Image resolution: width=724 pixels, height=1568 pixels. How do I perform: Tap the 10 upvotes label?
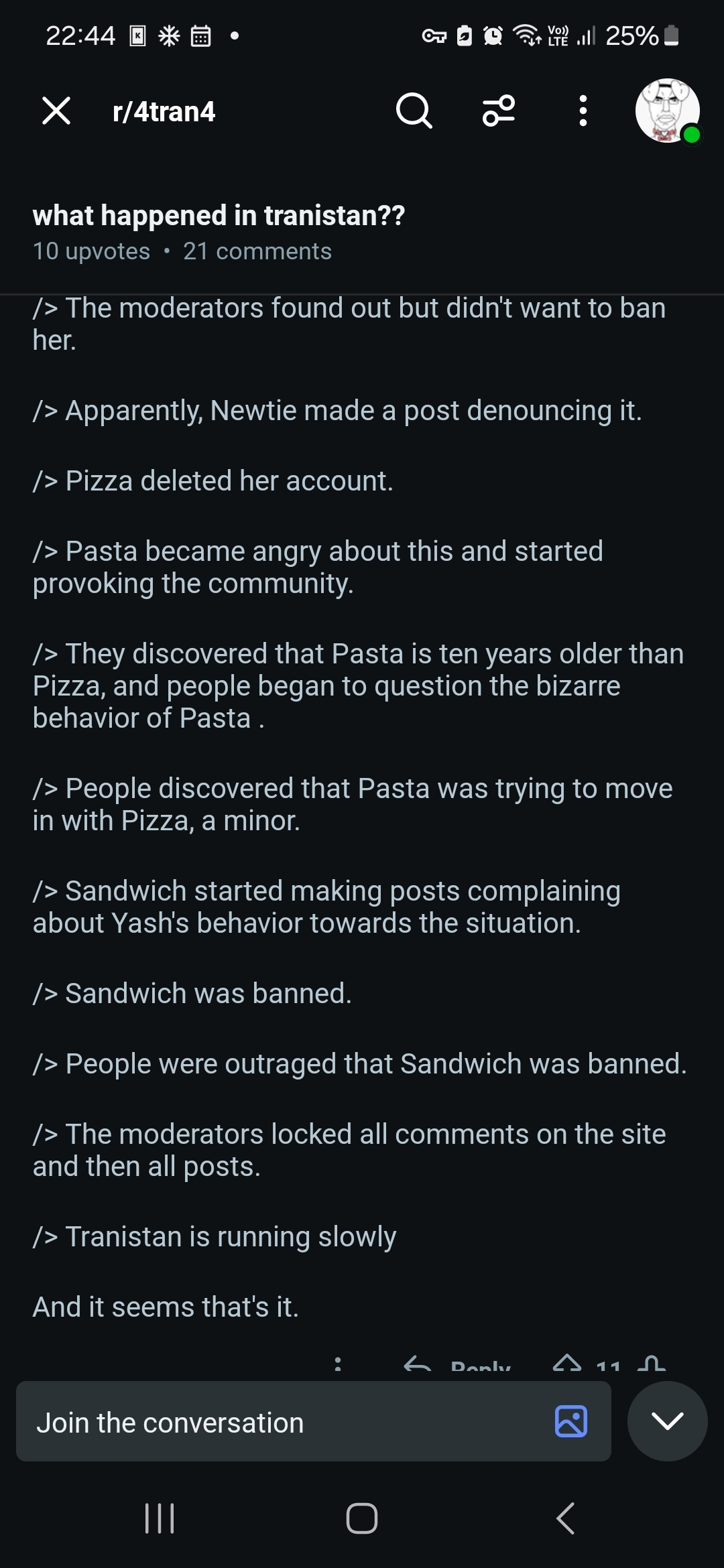click(91, 251)
